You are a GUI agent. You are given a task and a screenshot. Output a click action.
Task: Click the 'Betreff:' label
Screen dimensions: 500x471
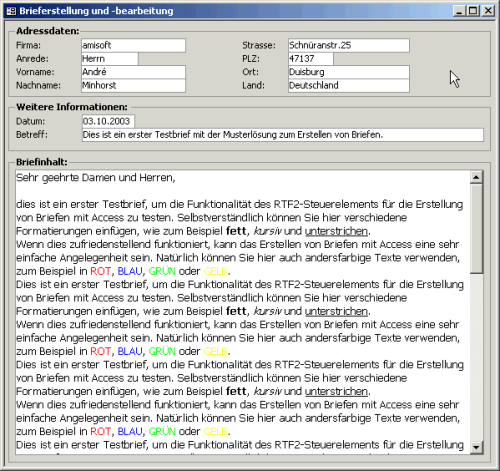point(32,135)
